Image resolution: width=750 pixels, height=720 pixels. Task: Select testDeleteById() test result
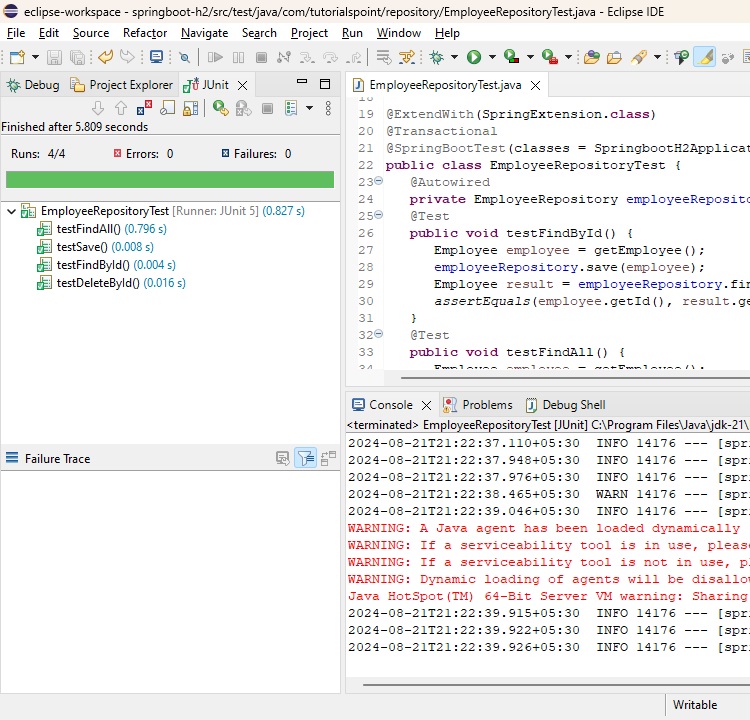point(98,283)
